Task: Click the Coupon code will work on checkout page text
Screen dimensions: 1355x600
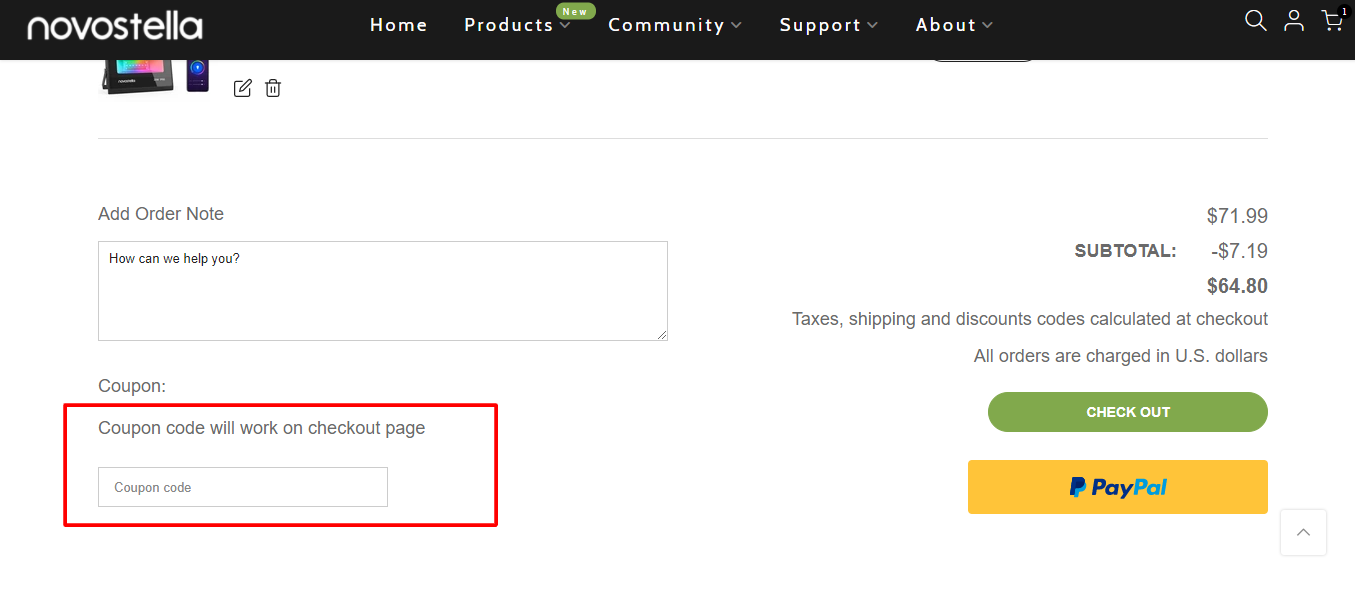Action: pyautogui.click(x=262, y=428)
